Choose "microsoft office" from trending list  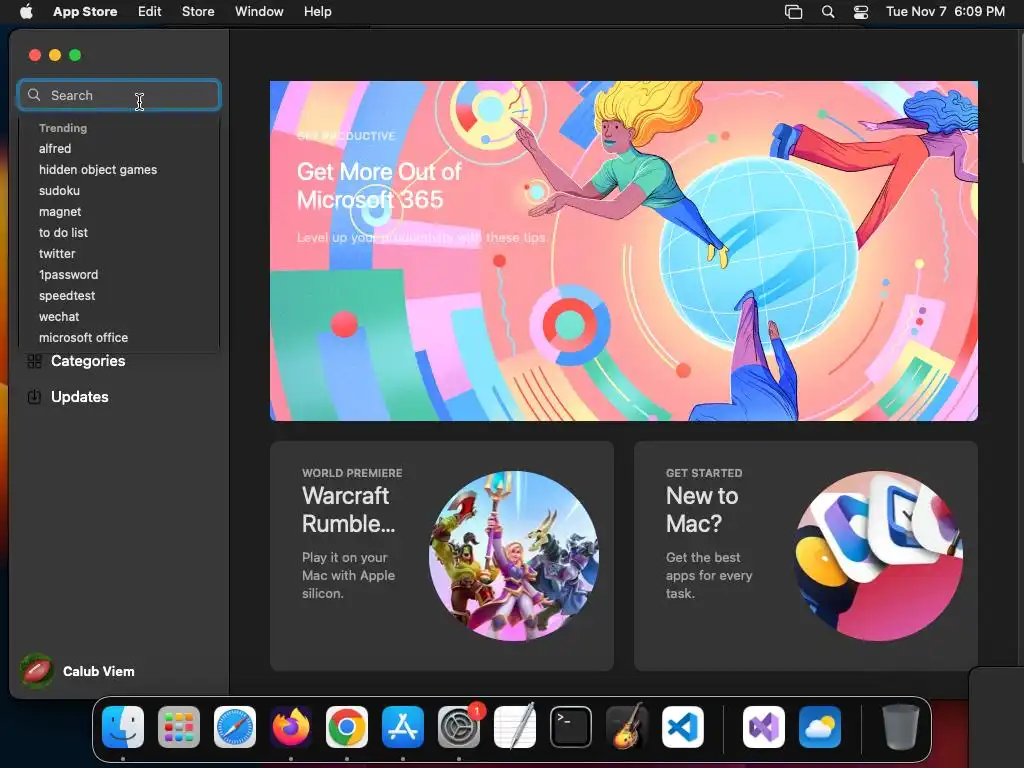pos(84,338)
